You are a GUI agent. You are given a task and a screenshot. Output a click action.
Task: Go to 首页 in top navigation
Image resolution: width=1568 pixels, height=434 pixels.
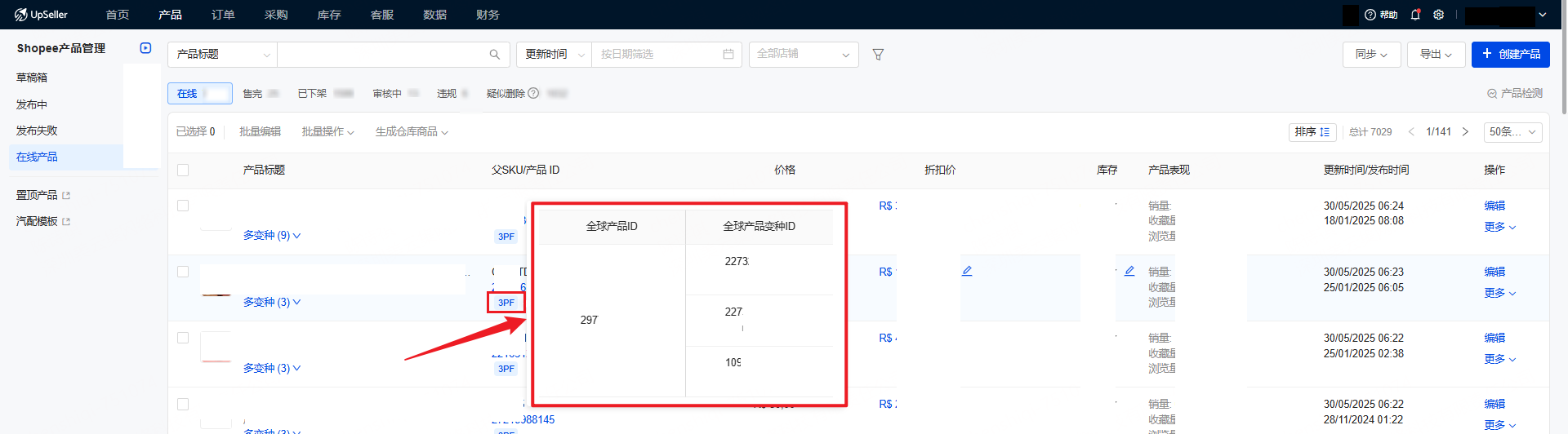click(118, 15)
